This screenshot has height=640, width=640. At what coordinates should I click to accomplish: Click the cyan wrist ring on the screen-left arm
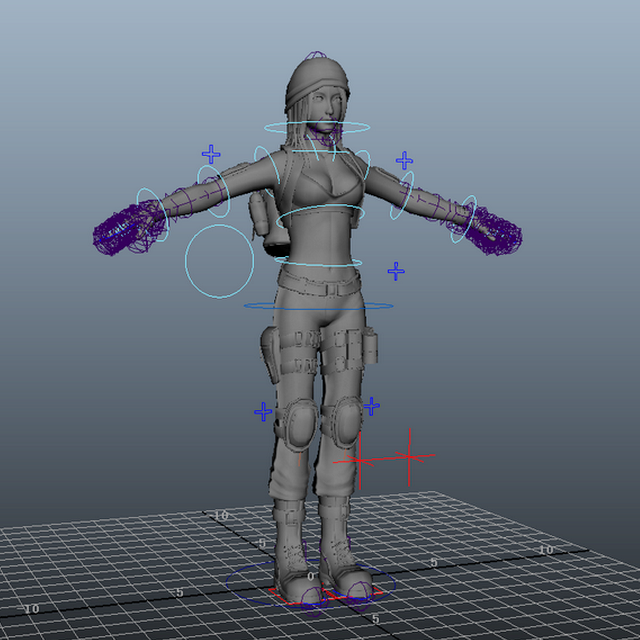click(152, 215)
